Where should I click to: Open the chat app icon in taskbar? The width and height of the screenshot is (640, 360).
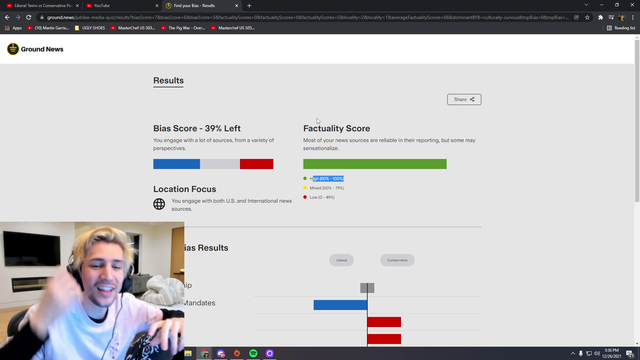coord(221,353)
